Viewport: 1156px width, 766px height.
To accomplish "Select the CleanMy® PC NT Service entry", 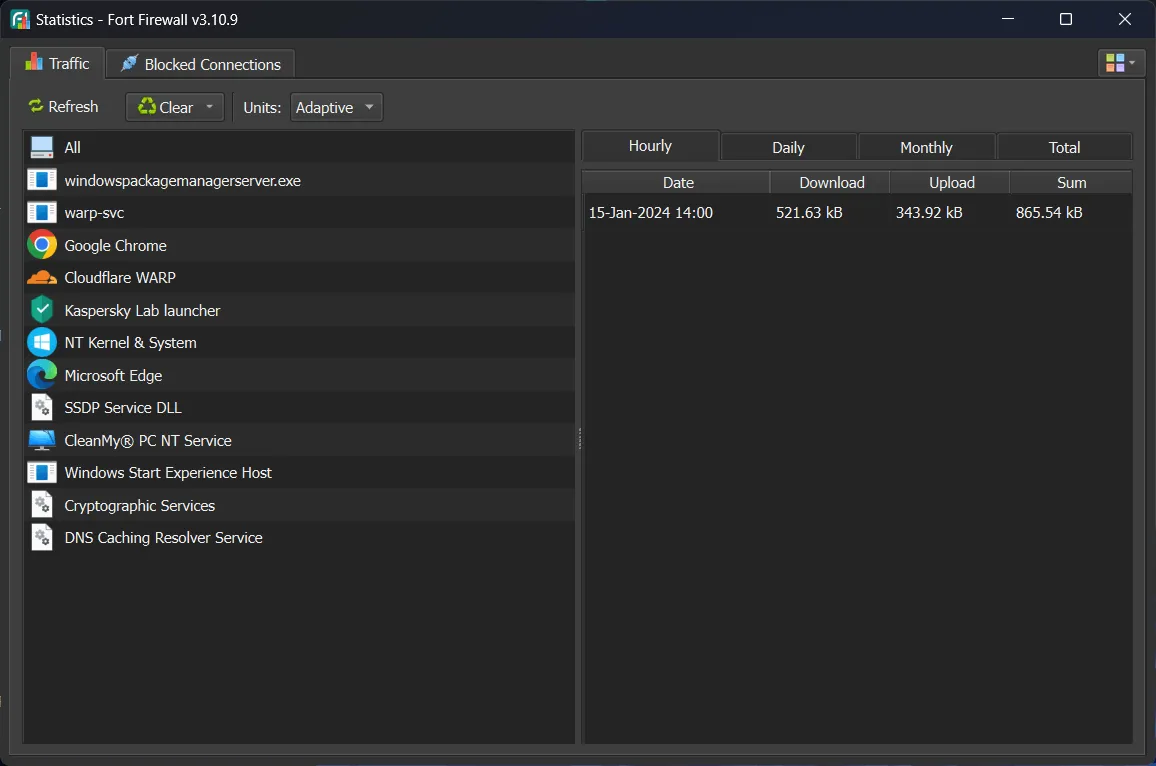I will 299,440.
